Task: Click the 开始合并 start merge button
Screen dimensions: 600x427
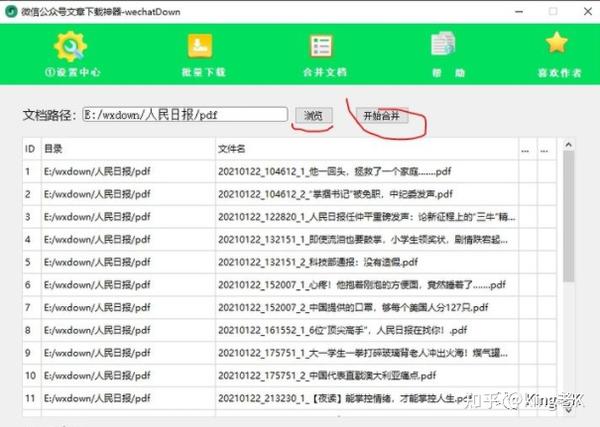Action: 382,116
